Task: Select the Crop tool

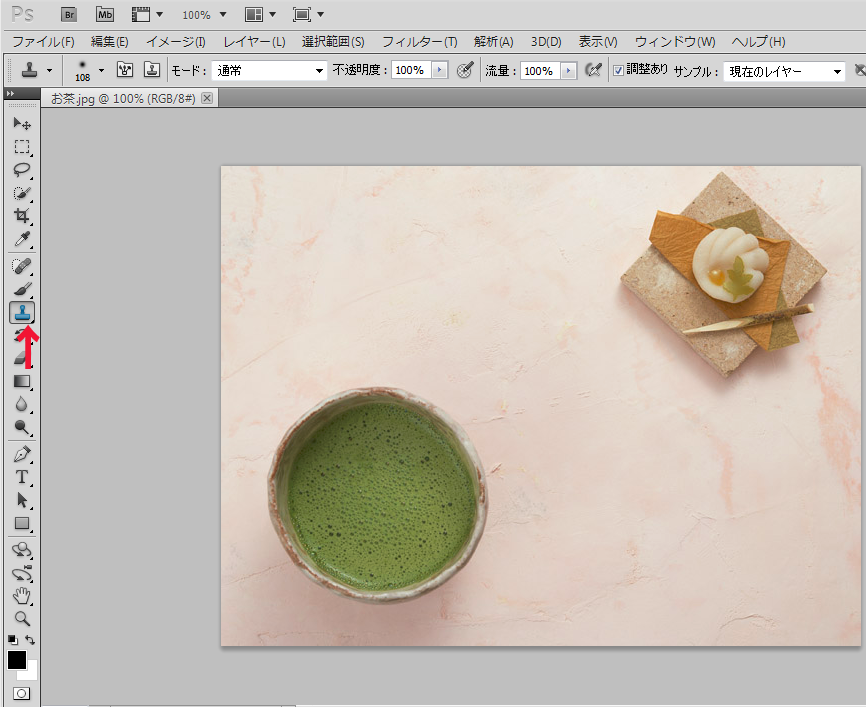Action: [22, 215]
